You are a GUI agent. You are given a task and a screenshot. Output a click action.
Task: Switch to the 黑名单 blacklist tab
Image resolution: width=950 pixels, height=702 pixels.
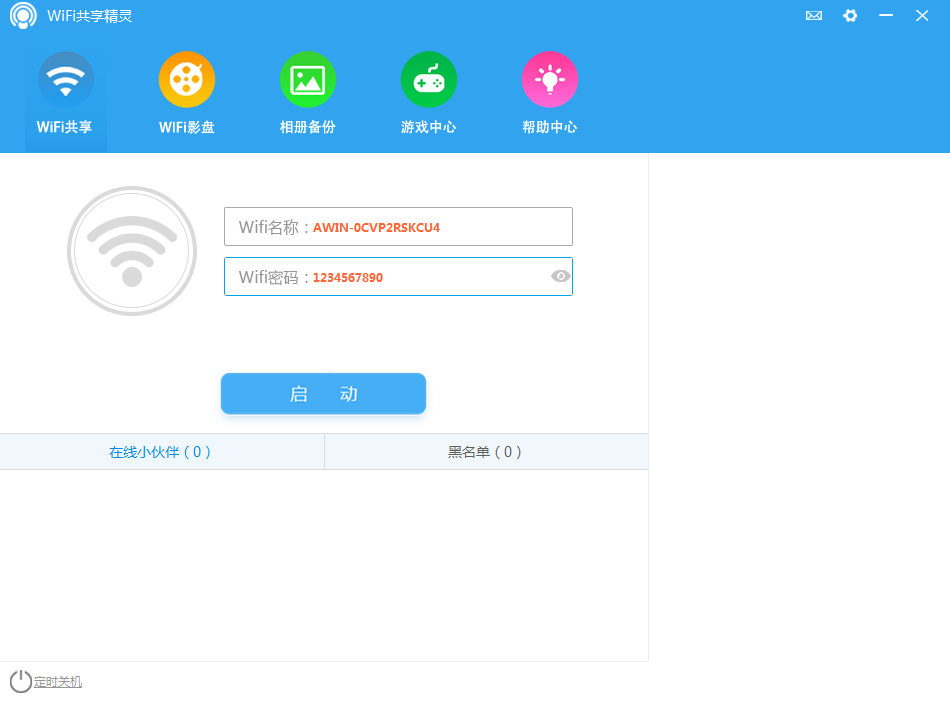pyautogui.click(x=486, y=451)
